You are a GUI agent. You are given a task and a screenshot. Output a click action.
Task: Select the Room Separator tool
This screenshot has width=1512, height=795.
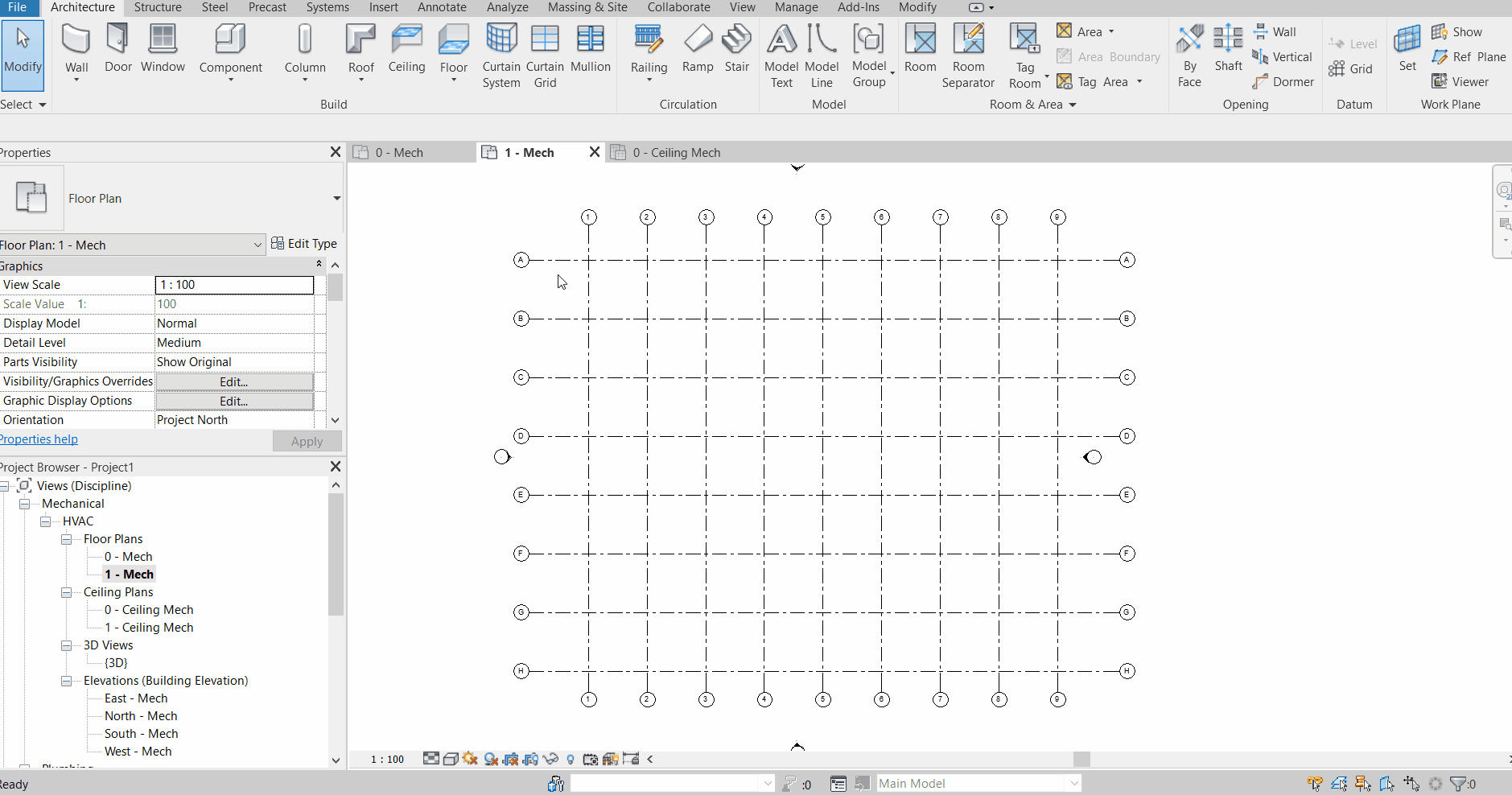968,56
